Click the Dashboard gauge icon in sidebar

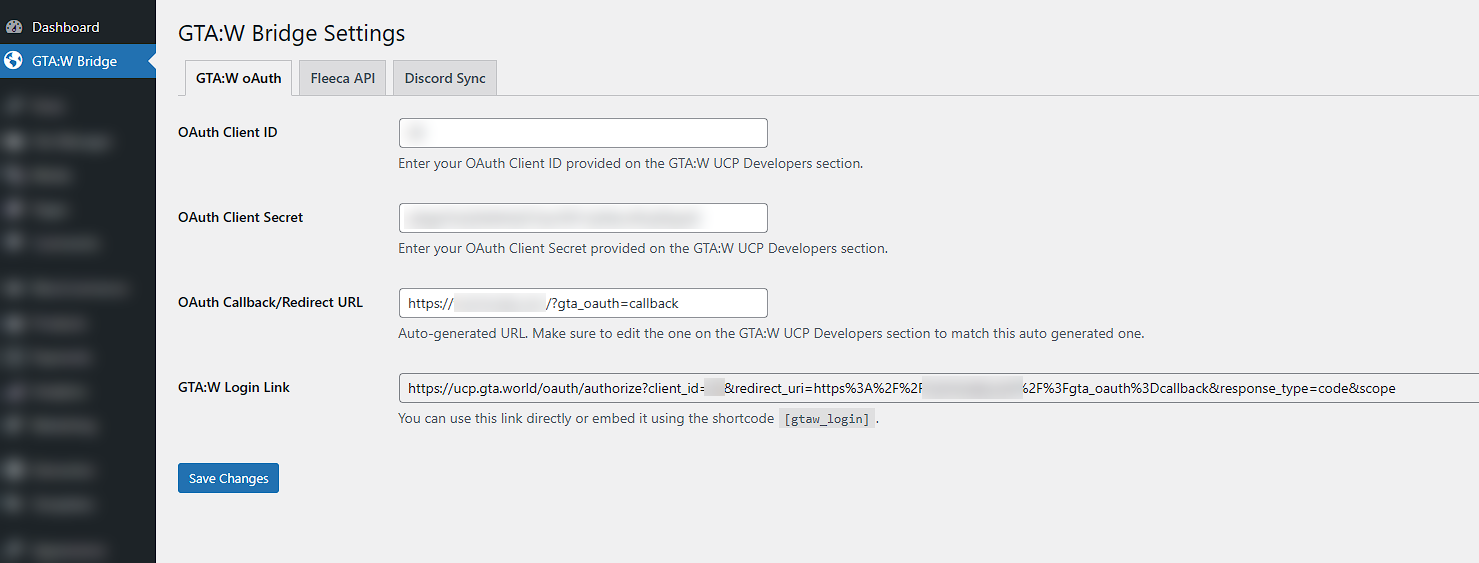tap(14, 27)
